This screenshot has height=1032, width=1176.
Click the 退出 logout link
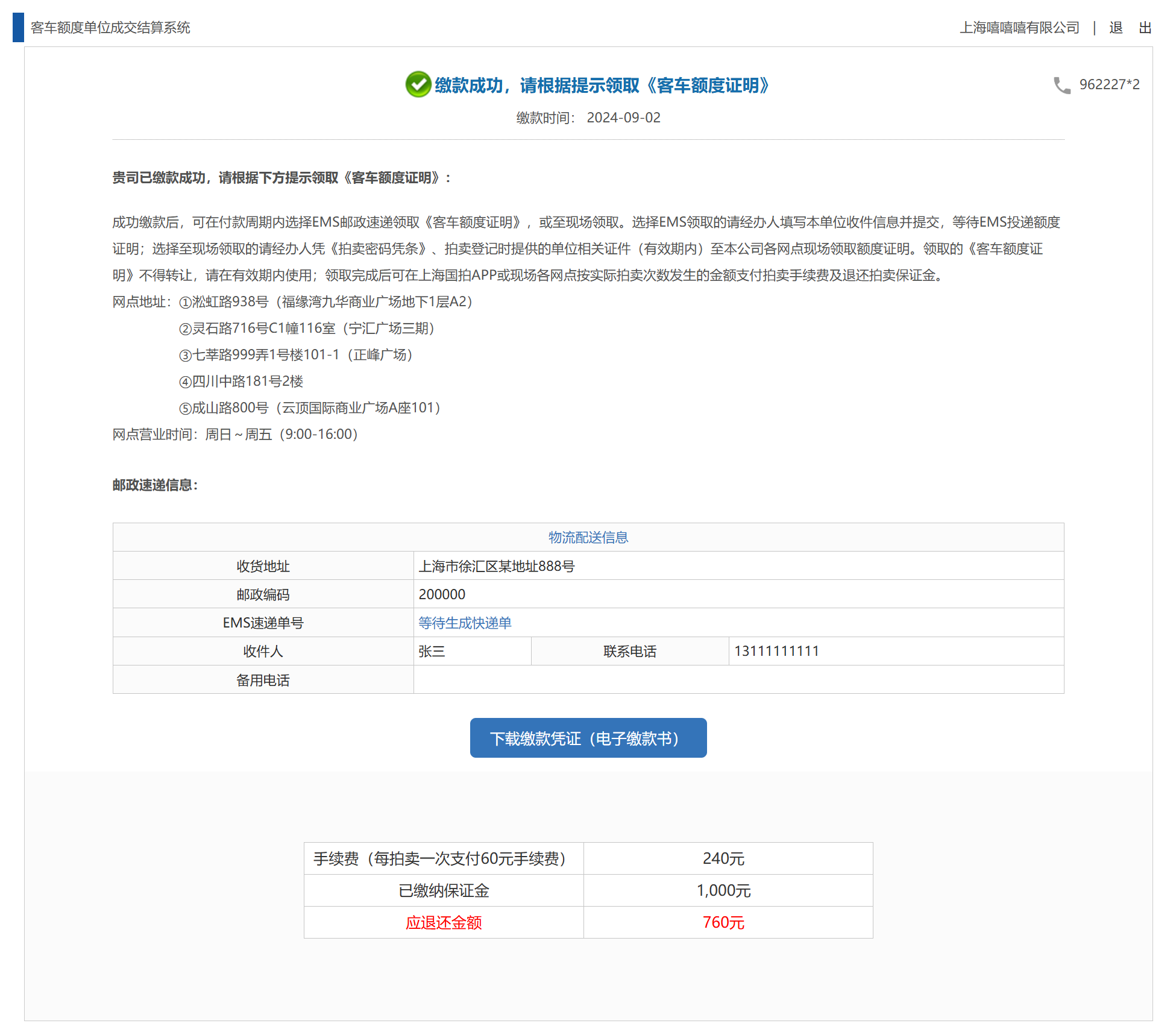[x=1130, y=28]
